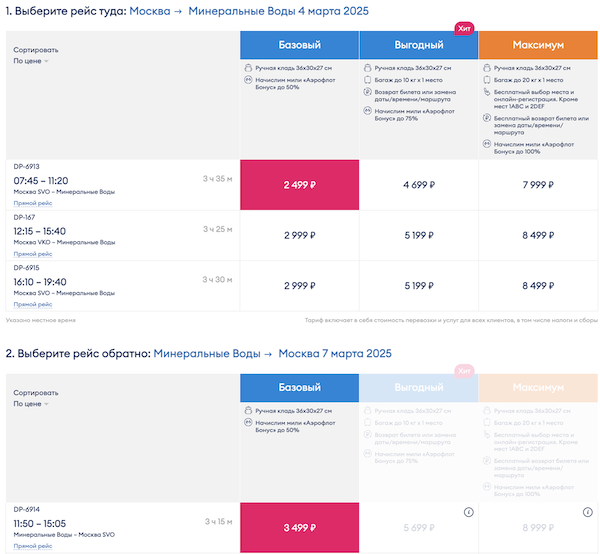600x554 pixels.
Task: Click hand luggage icon under outbound Базовый
Action: (247, 68)
